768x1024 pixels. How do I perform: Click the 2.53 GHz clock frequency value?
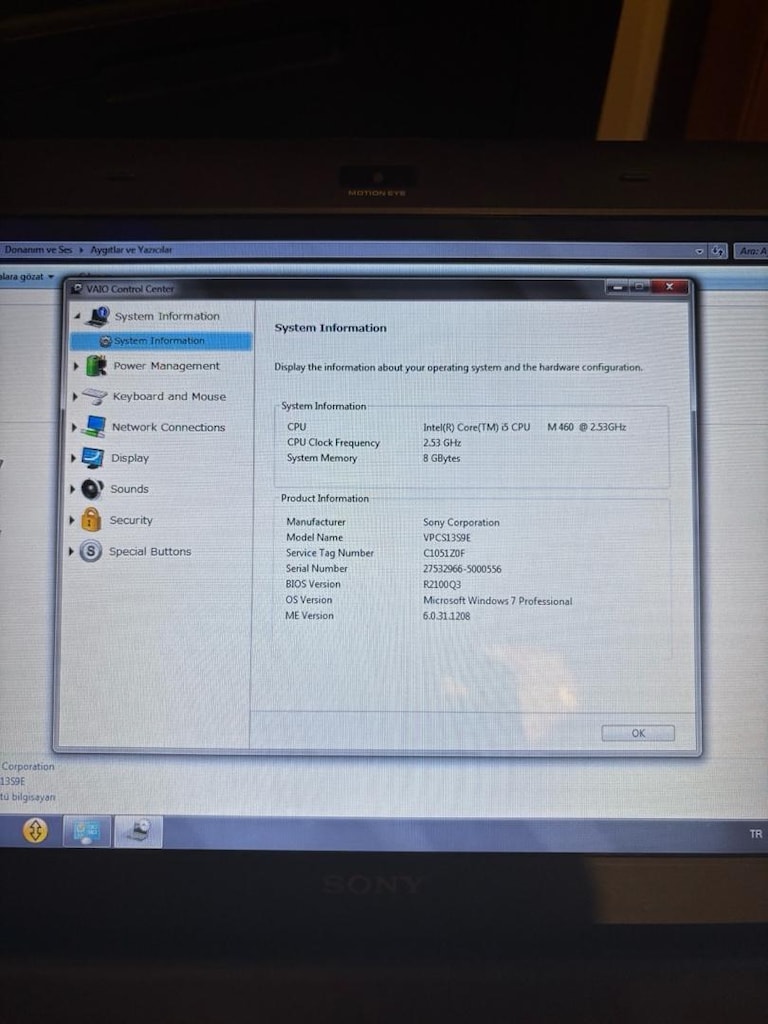coord(442,443)
